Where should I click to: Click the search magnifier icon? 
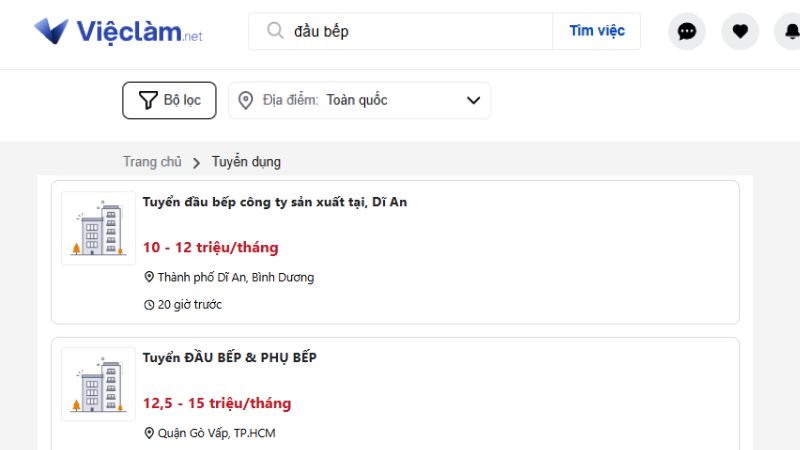[x=275, y=31]
